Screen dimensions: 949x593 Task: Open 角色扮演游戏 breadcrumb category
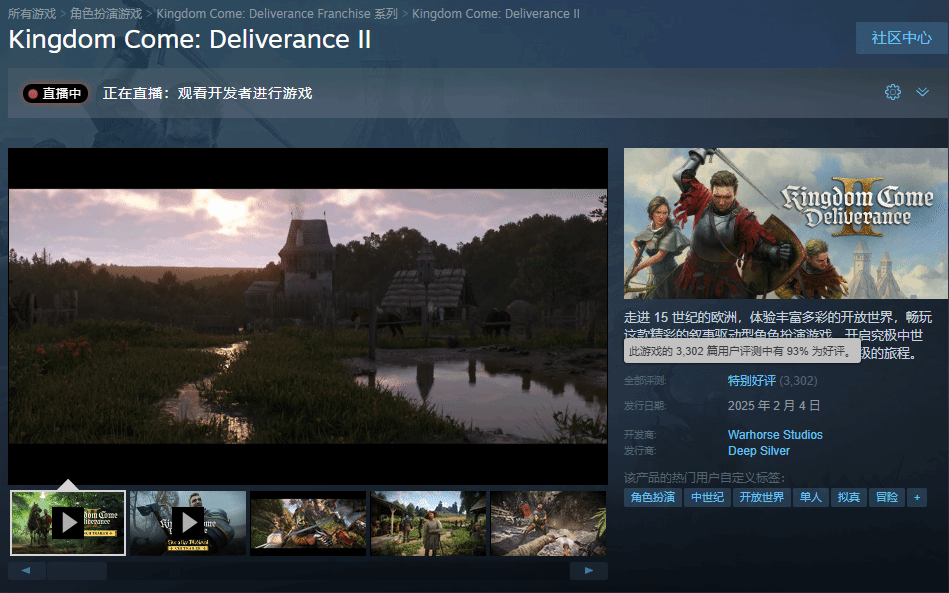coord(106,13)
